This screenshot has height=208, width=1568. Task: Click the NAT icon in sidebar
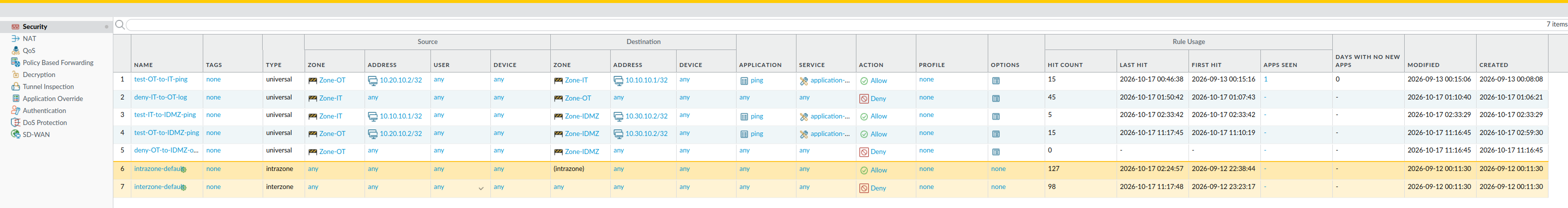15,38
